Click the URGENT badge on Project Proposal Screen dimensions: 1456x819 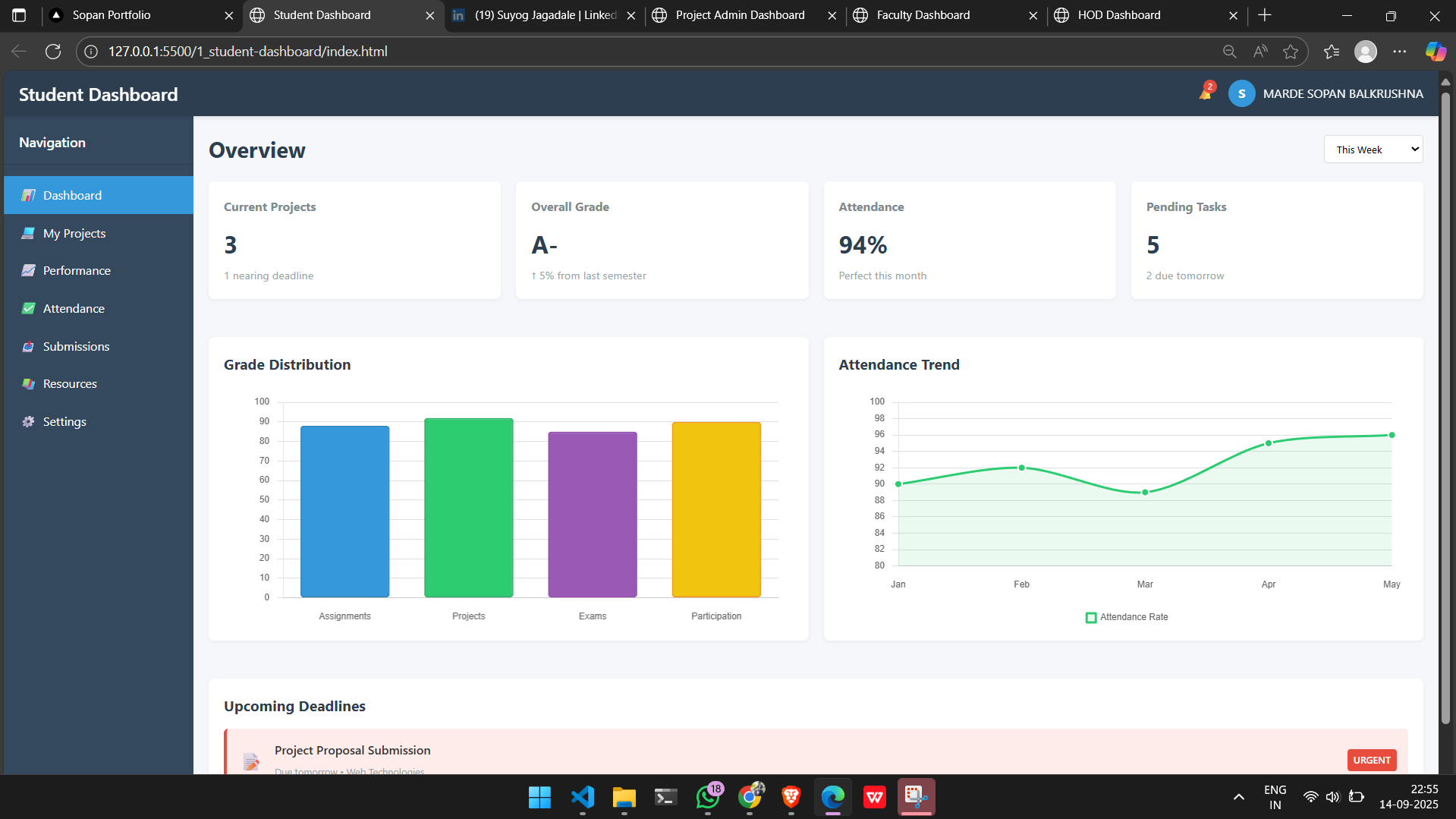click(1372, 760)
